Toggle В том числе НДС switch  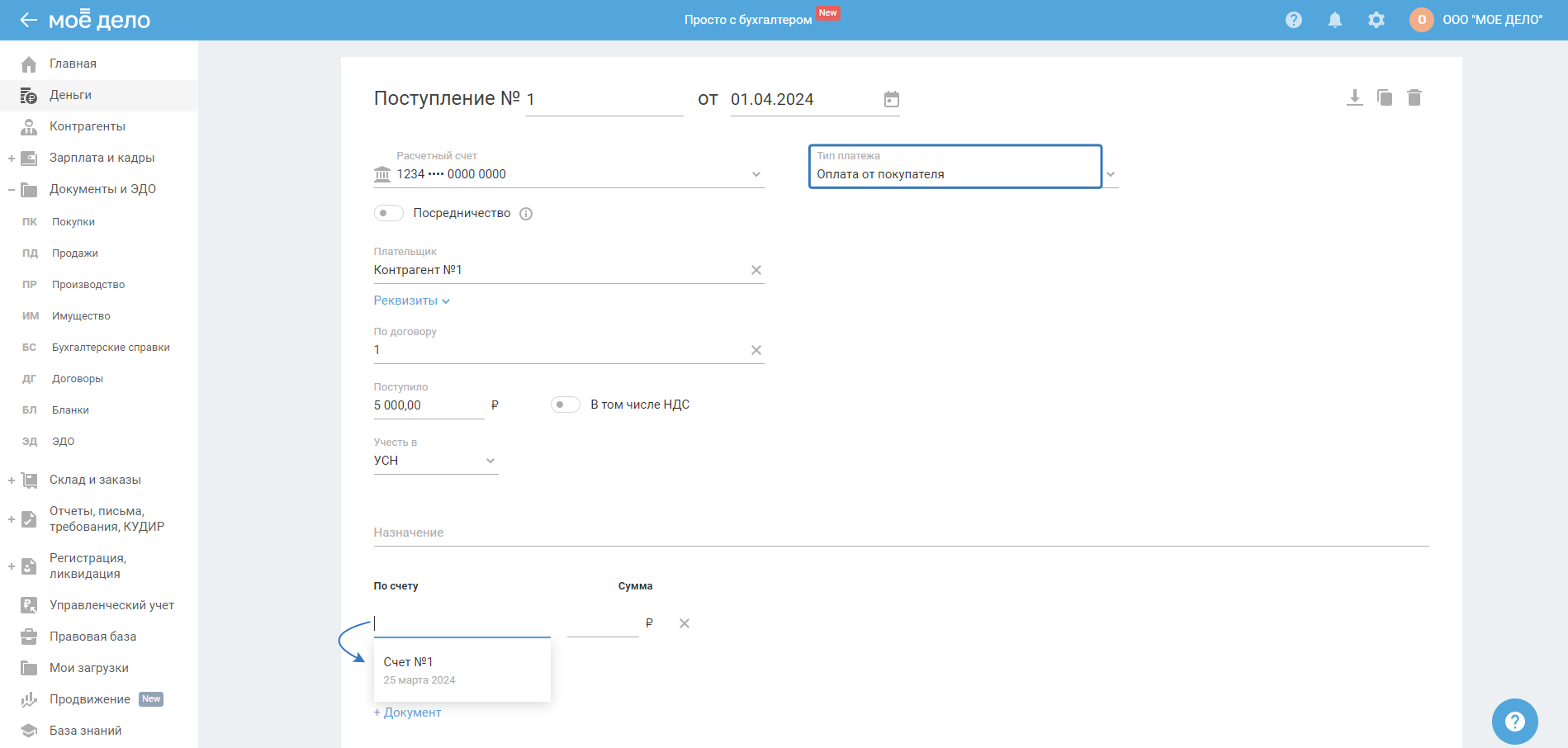565,405
